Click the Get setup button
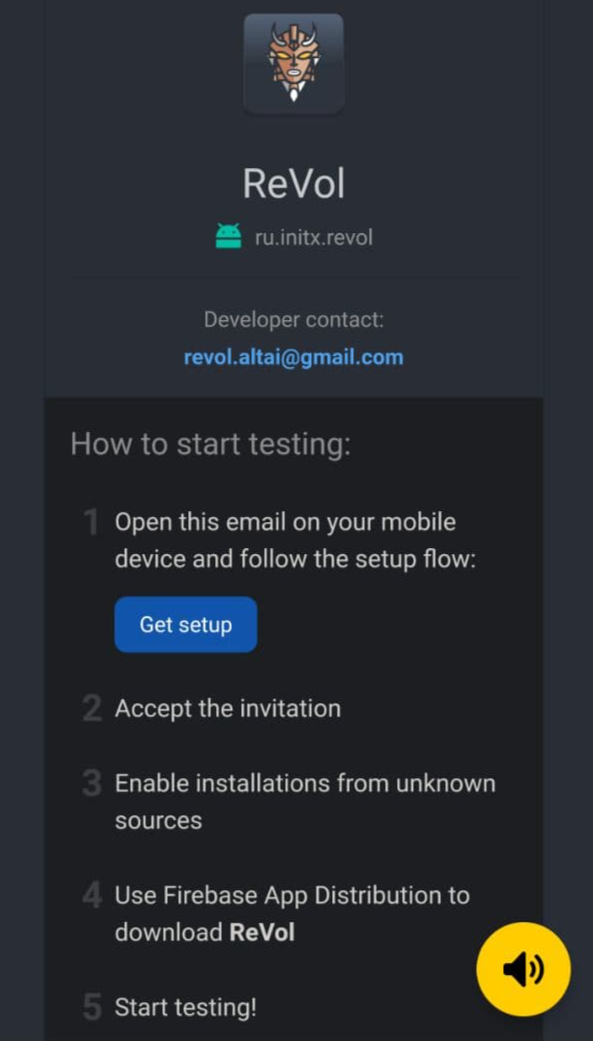The image size is (593, 1041). click(186, 624)
